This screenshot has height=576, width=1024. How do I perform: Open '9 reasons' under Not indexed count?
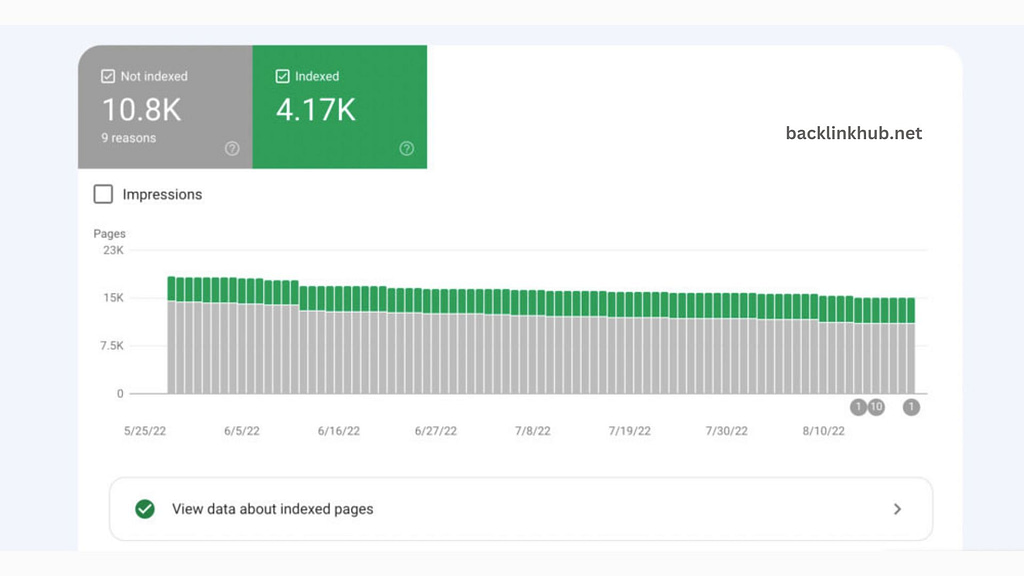click(128, 138)
